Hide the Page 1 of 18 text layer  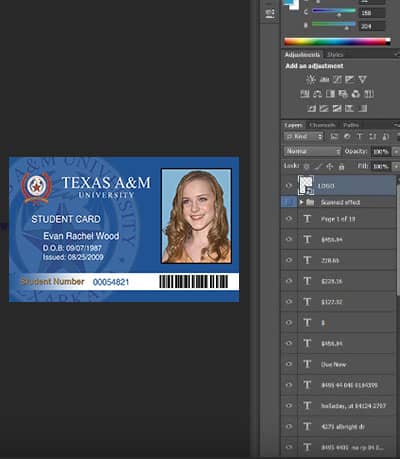point(289,219)
